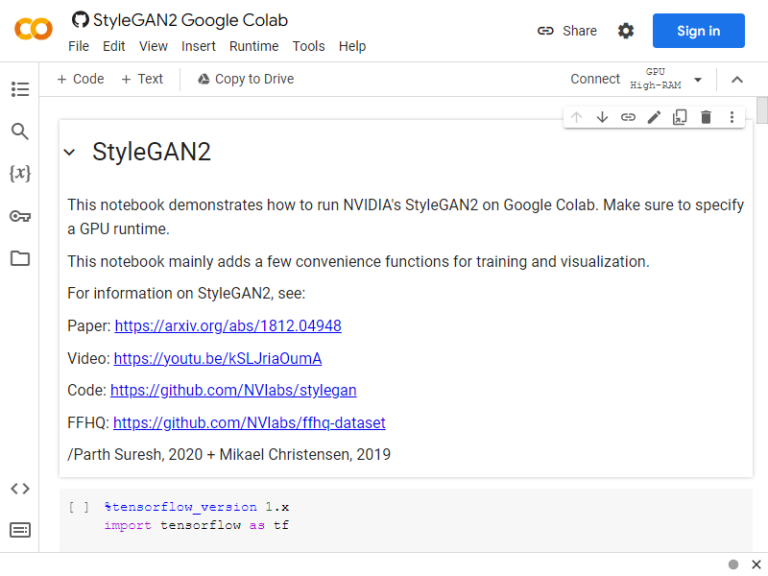Open Code snippets panel icon
The height and width of the screenshot is (576, 768).
point(20,488)
